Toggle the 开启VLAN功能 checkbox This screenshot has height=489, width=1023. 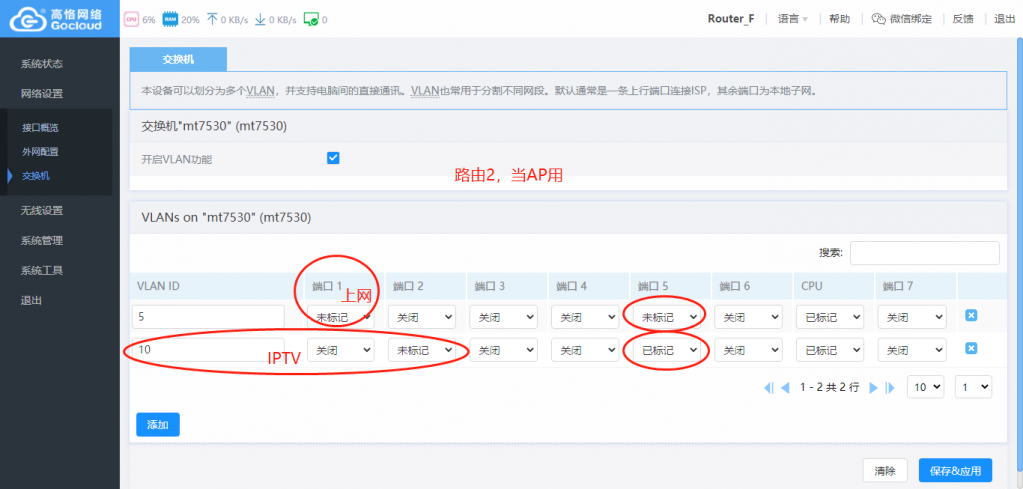point(333,158)
